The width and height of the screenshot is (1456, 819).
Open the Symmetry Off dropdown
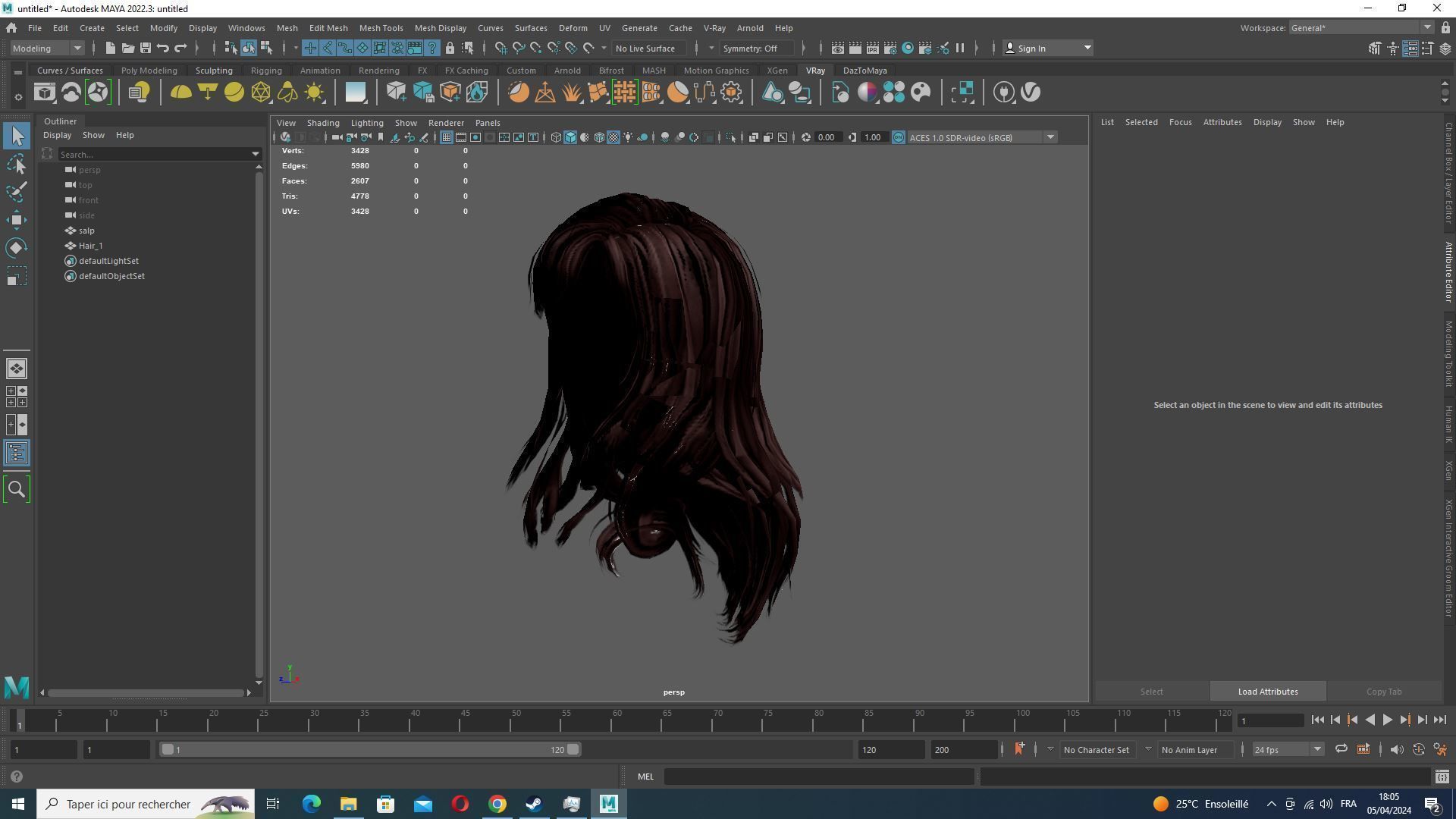click(x=758, y=48)
